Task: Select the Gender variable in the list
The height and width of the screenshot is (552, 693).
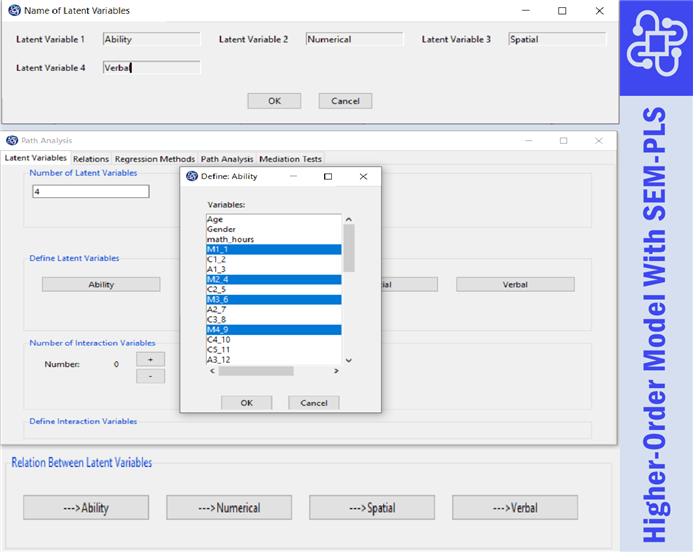Action: click(222, 229)
